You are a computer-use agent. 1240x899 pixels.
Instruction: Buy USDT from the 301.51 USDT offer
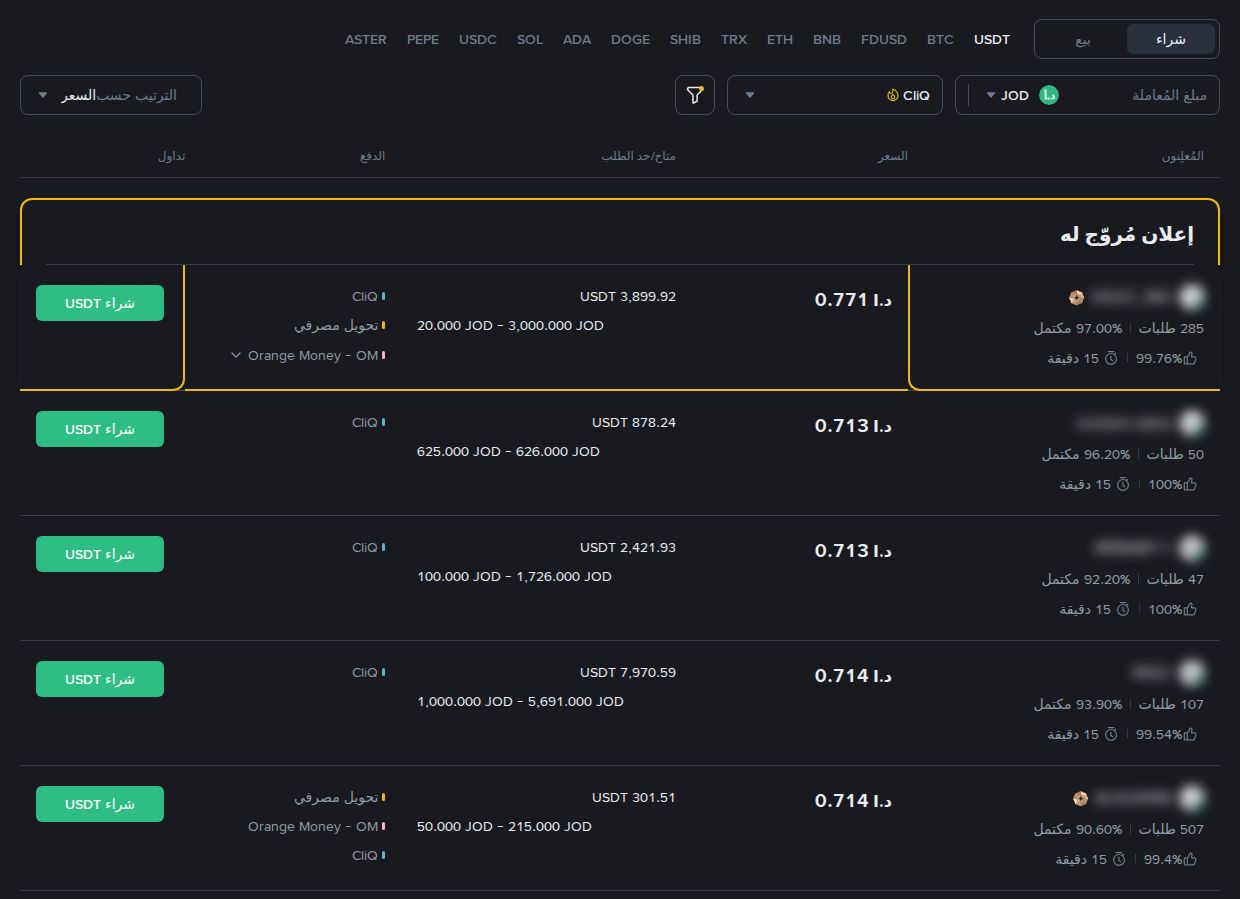pyautogui.click(x=100, y=804)
